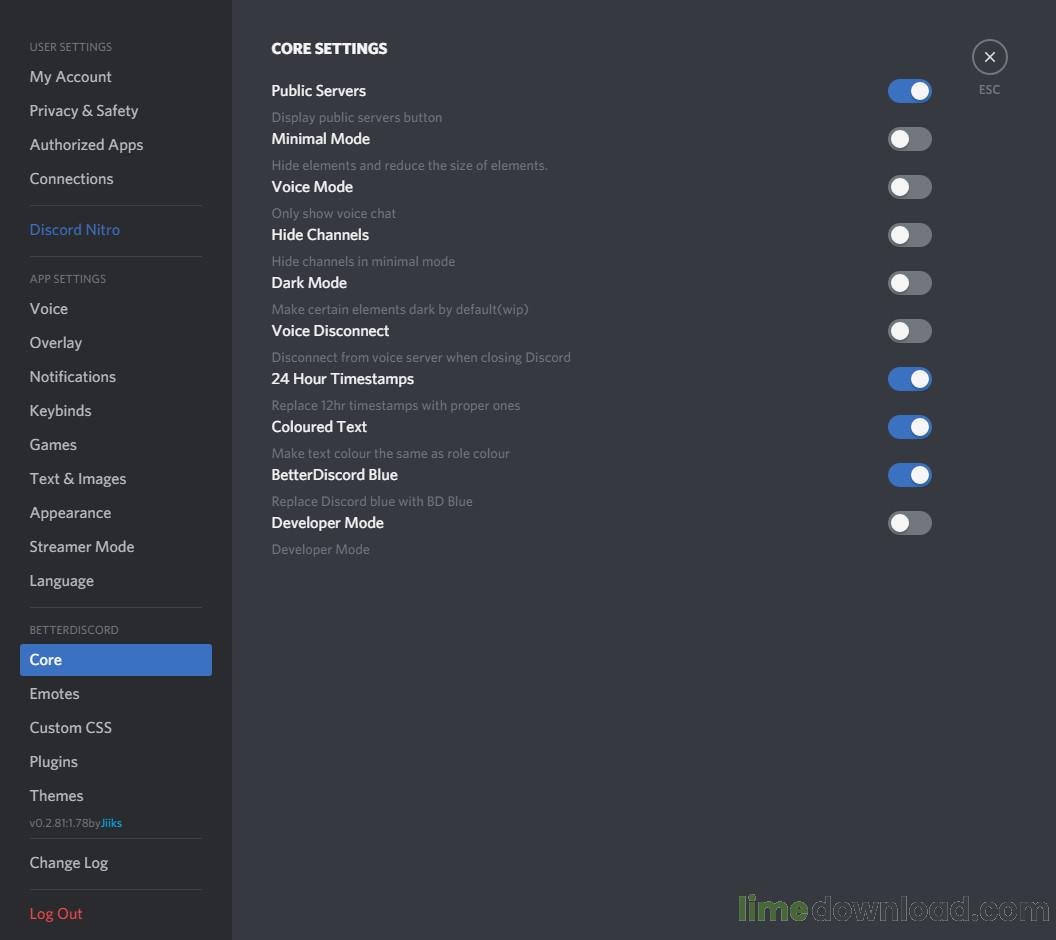Click the CORE SETTINGS heading
Viewport: 1056px width, 940px height.
pos(329,48)
